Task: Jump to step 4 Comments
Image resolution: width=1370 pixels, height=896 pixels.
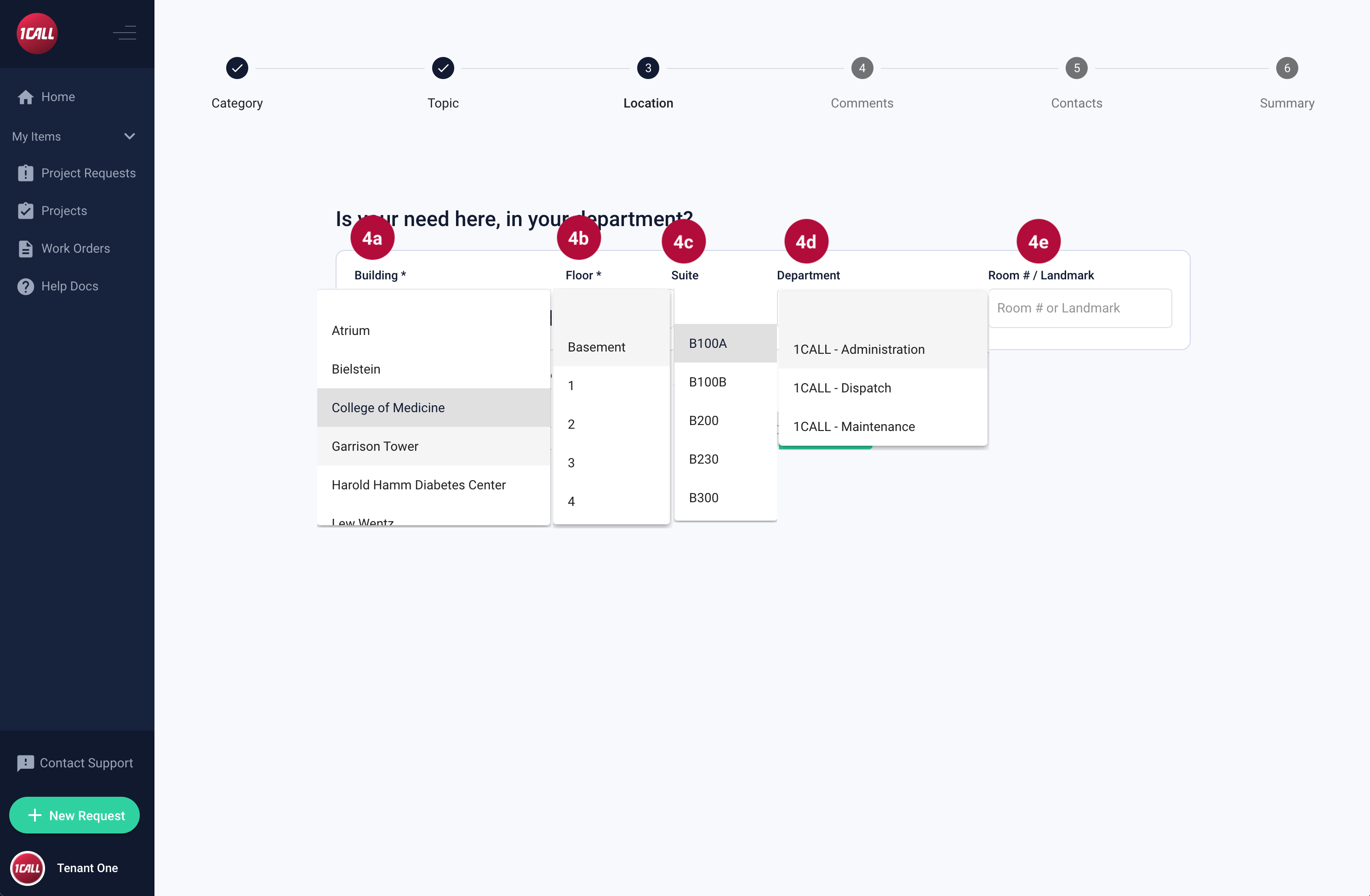Action: [862, 68]
